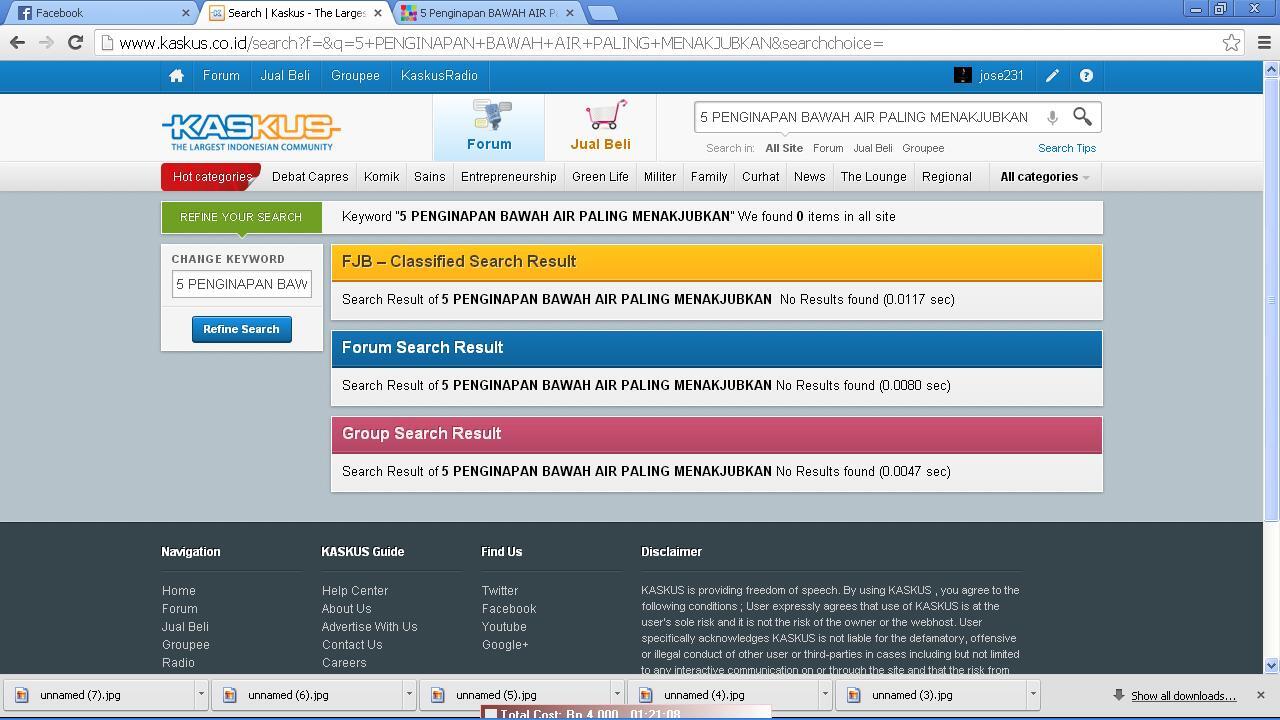Open Help Center footer link

(x=355, y=591)
